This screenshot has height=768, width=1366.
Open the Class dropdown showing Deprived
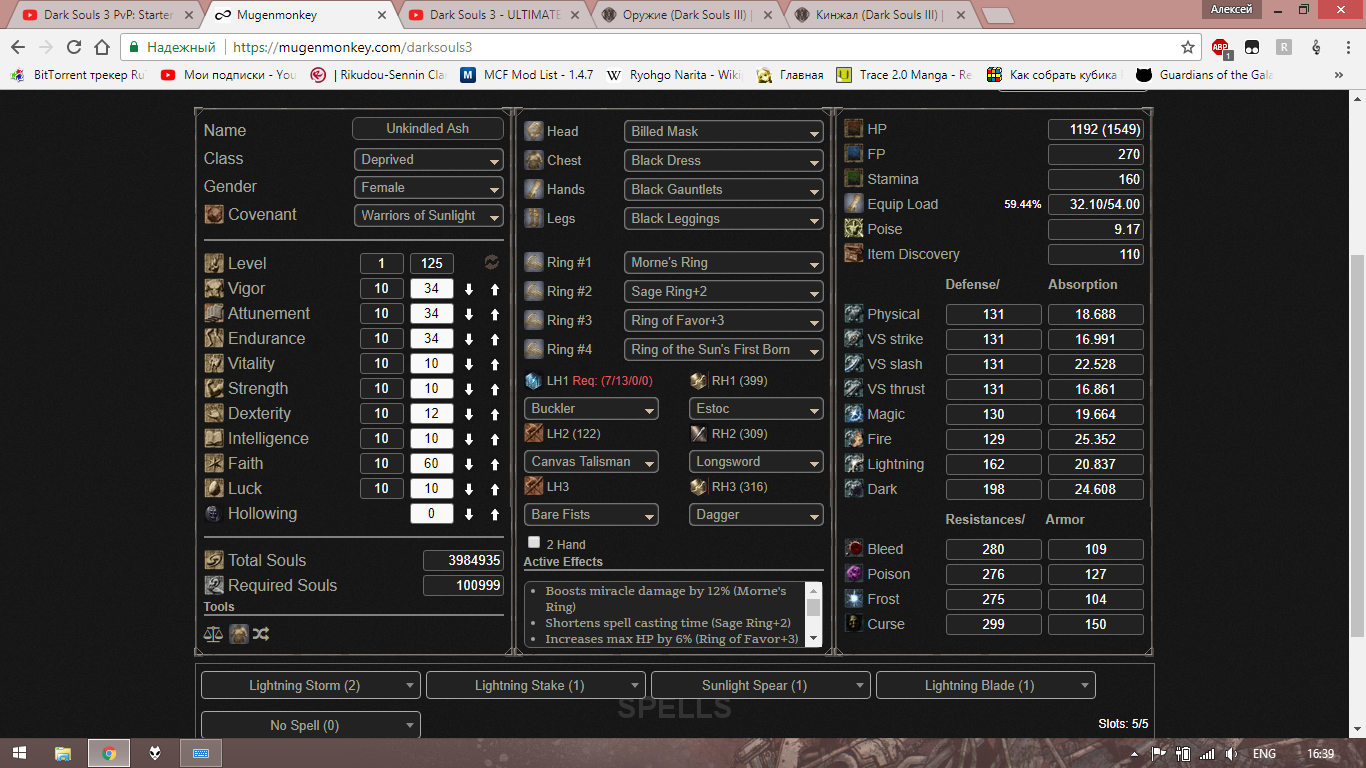point(429,159)
